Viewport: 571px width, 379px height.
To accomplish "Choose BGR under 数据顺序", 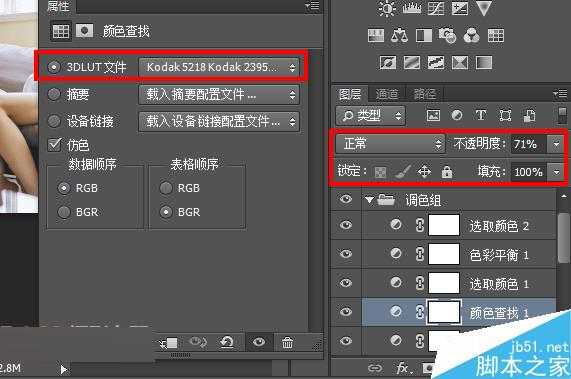I will coord(64,212).
